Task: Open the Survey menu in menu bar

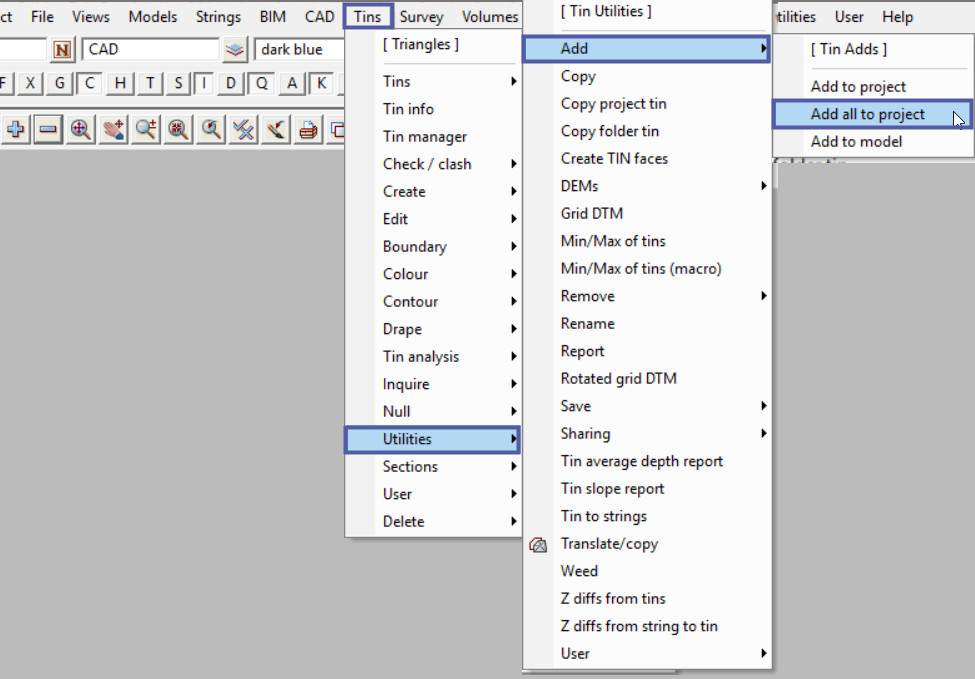Action: tap(421, 17)
